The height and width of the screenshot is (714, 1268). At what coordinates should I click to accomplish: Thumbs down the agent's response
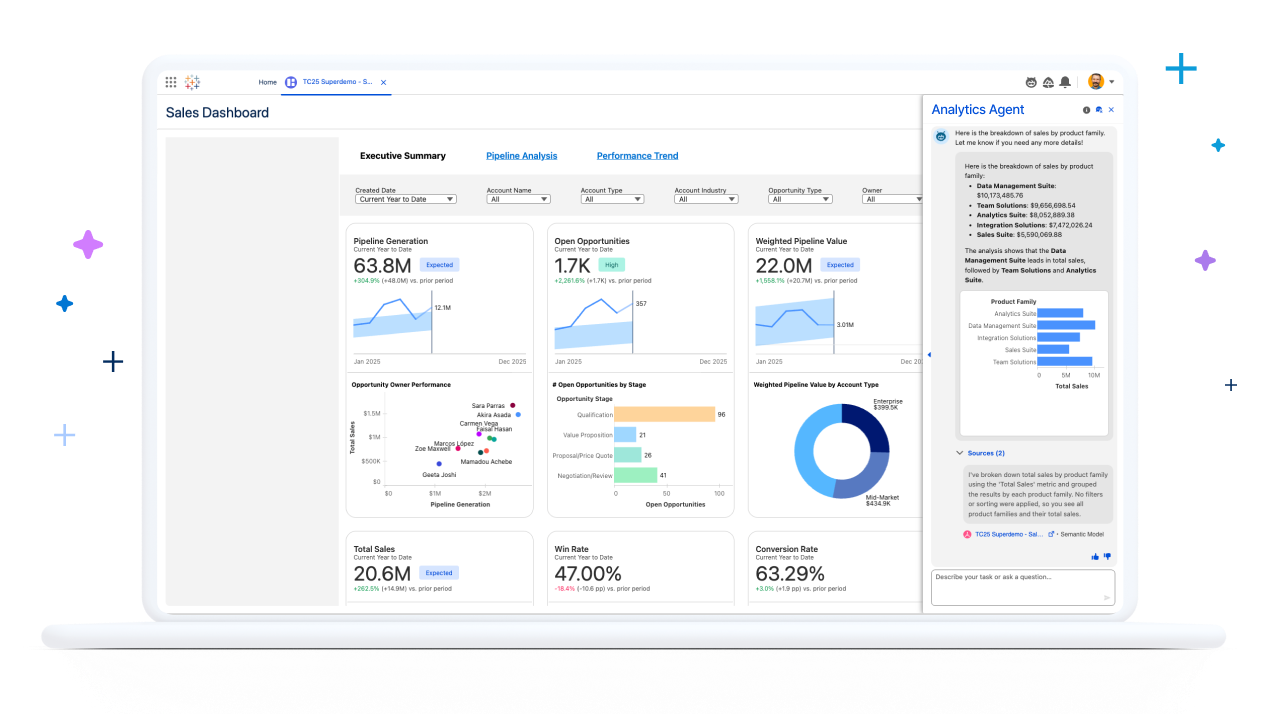1108,557
